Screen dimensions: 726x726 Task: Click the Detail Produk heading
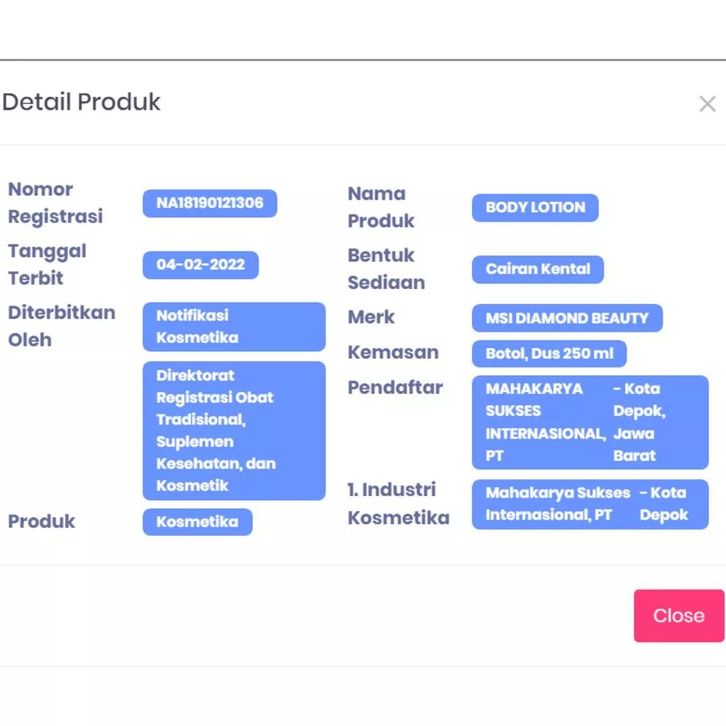81,102
